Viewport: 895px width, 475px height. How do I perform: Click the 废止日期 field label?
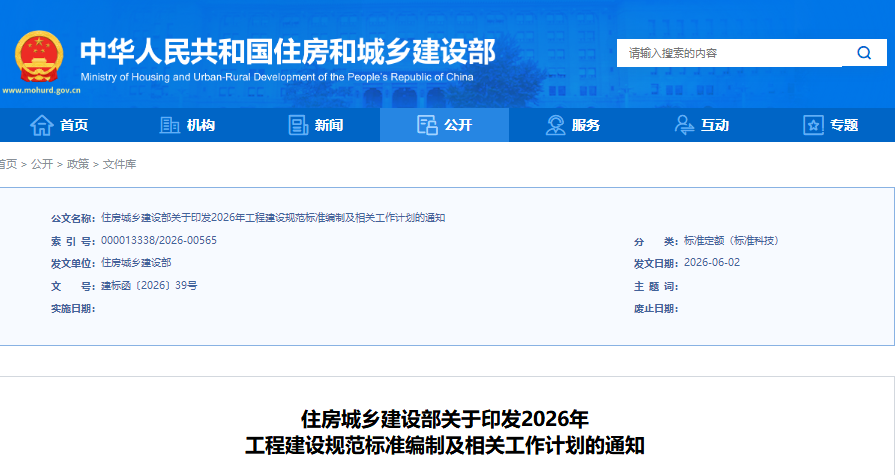(x=656, y=309)
